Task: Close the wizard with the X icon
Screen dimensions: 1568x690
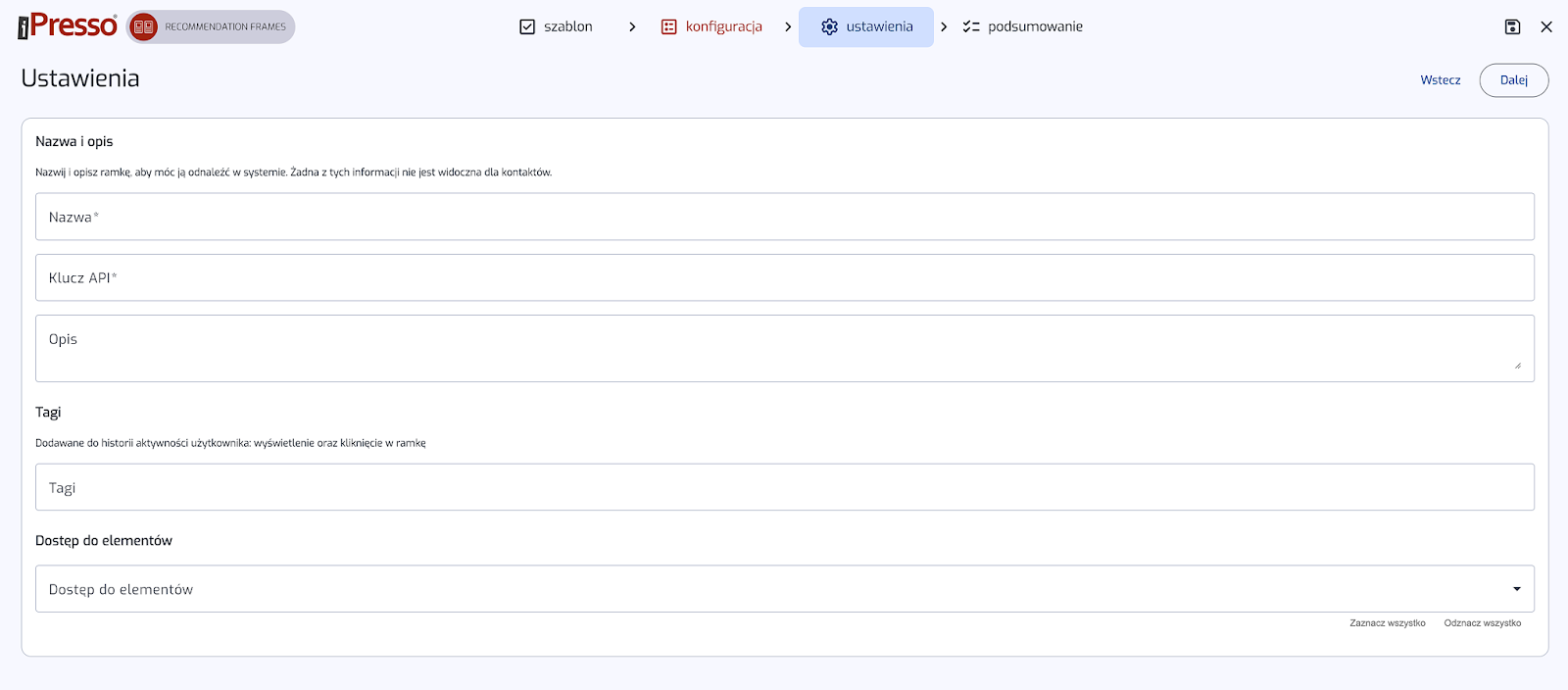Action: (x=1546, y=27)
